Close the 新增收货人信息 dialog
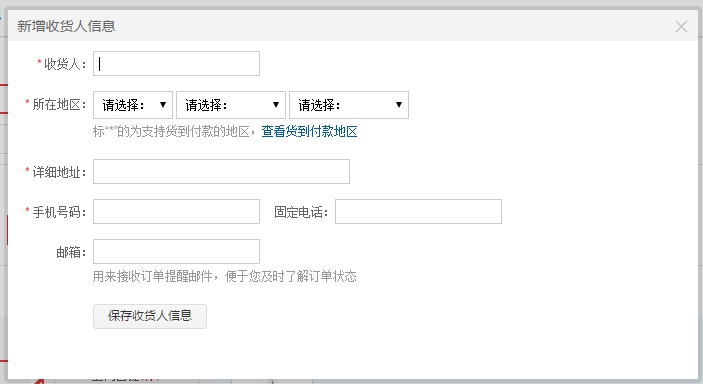 tap(681, 26)
